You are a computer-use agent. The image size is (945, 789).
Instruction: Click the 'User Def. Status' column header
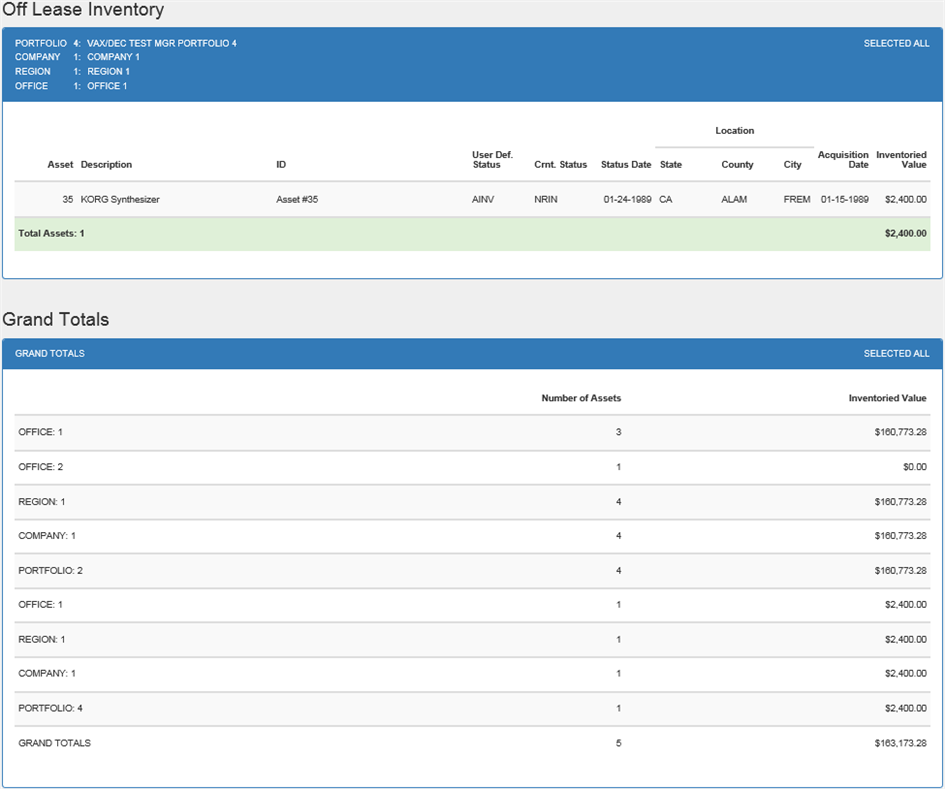point(492,160)
